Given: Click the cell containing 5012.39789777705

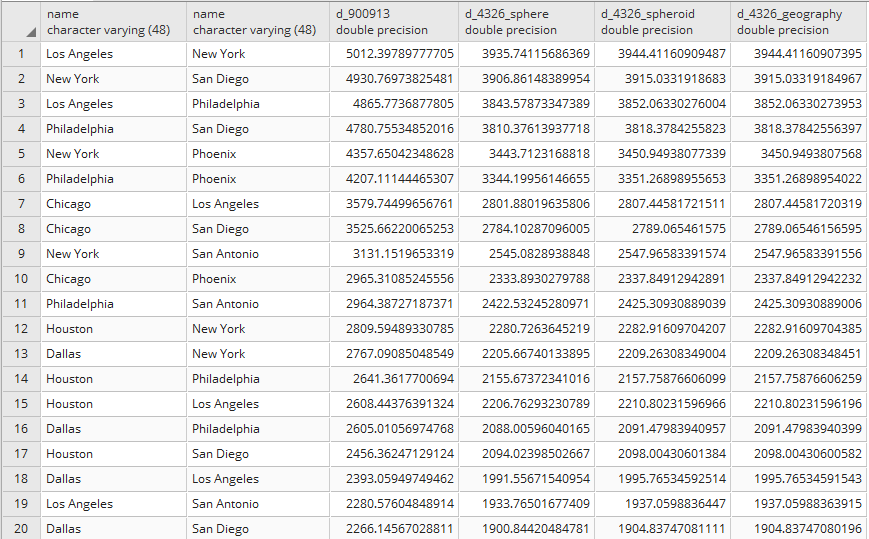Looking at the screenshot, I should (397, 54).
